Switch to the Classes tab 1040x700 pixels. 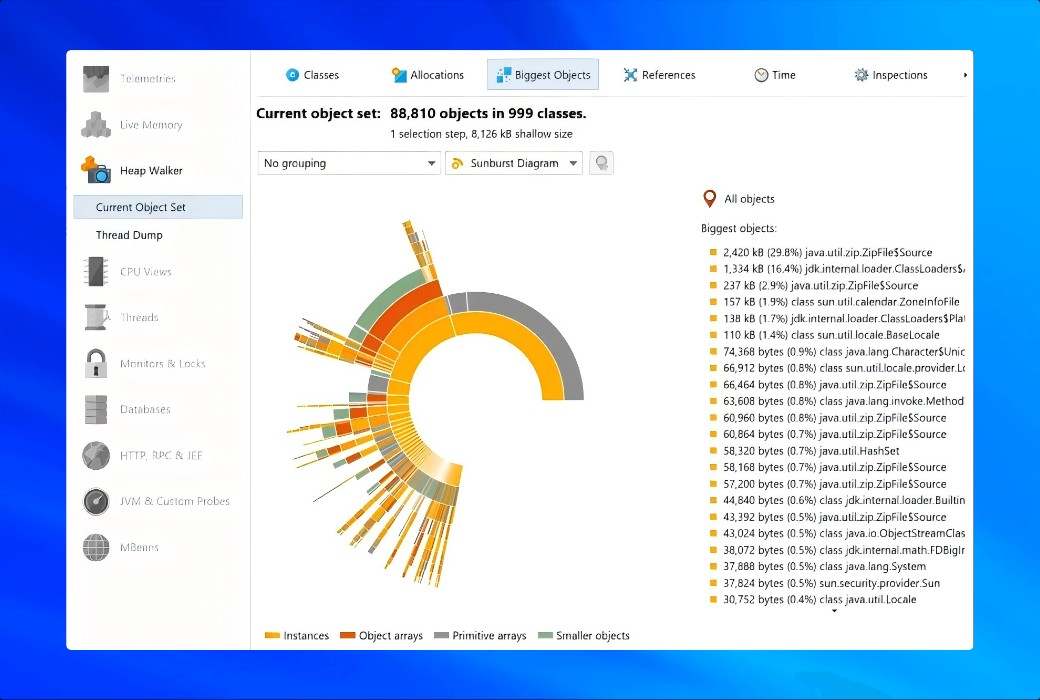pos(312,75)
